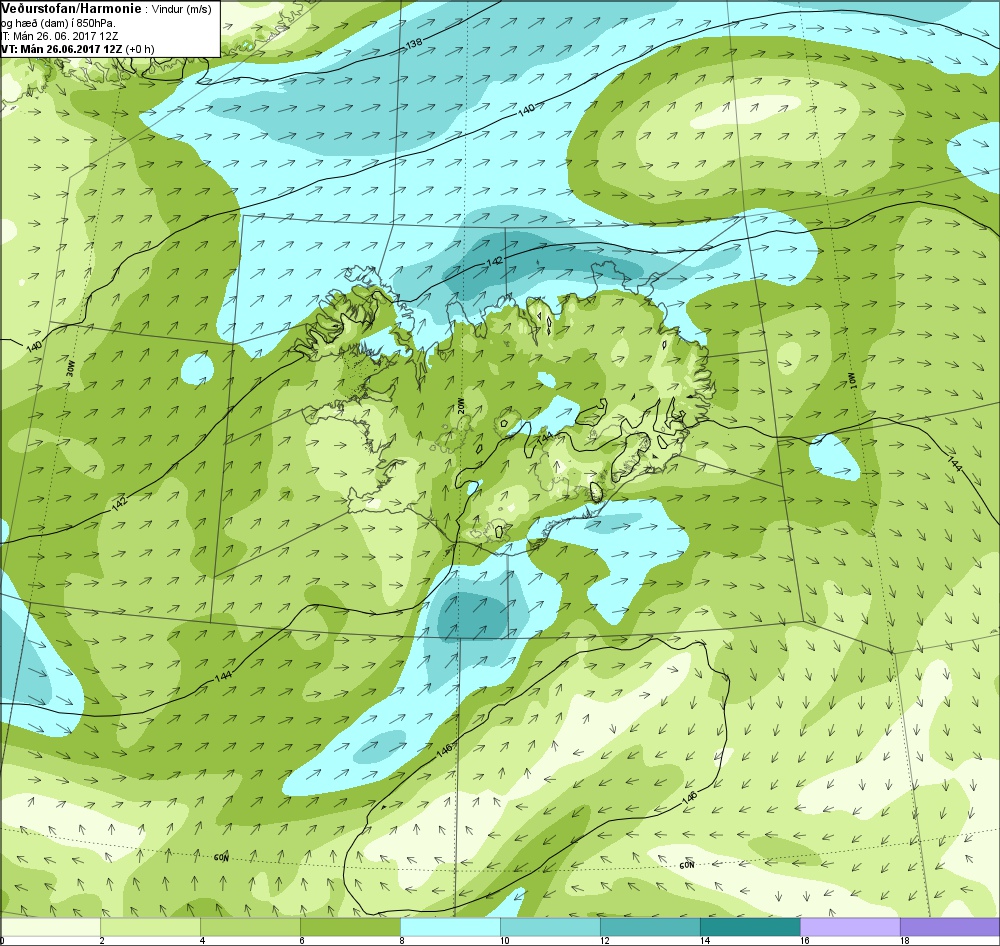The height and width of the screenshot is (946, 1000).
Task: Click the legend tick value 8
Action: pos(402,940)
